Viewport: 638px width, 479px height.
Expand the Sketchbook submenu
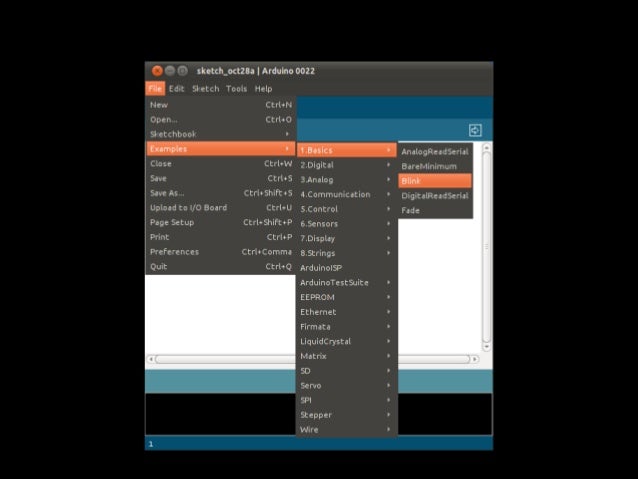click(221, 134)
